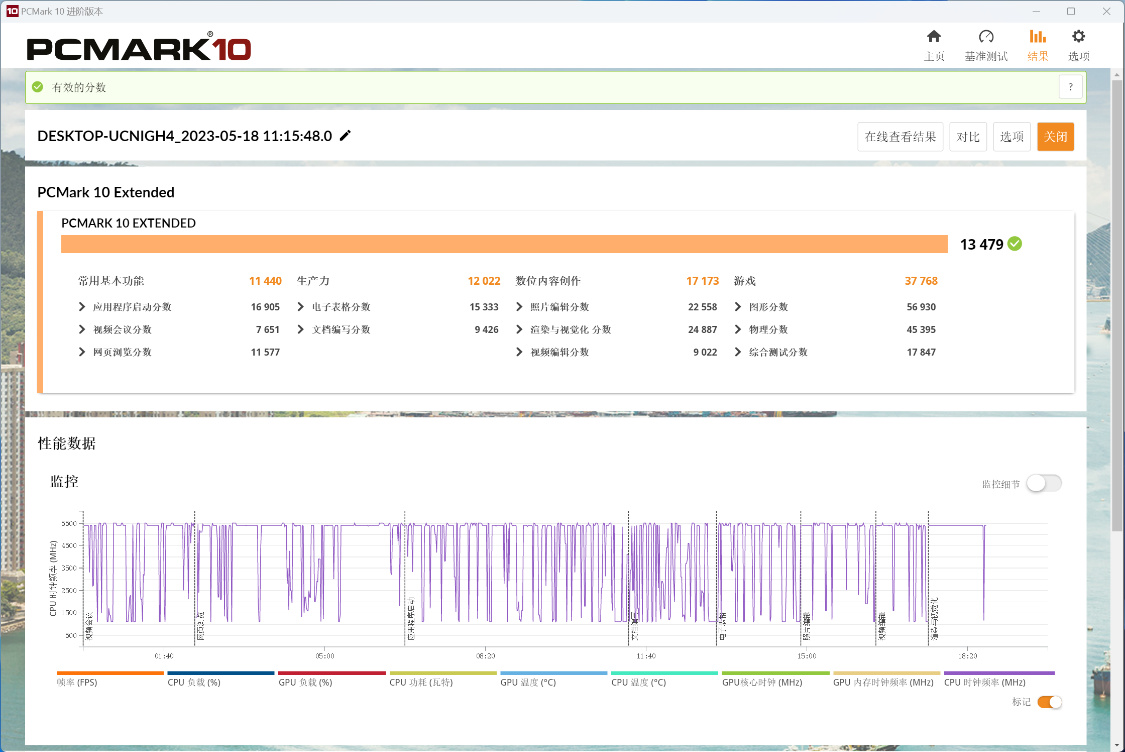1125x752 pixels.
Task: Click the overall score 13 479
Action: [x=982, y=244]
